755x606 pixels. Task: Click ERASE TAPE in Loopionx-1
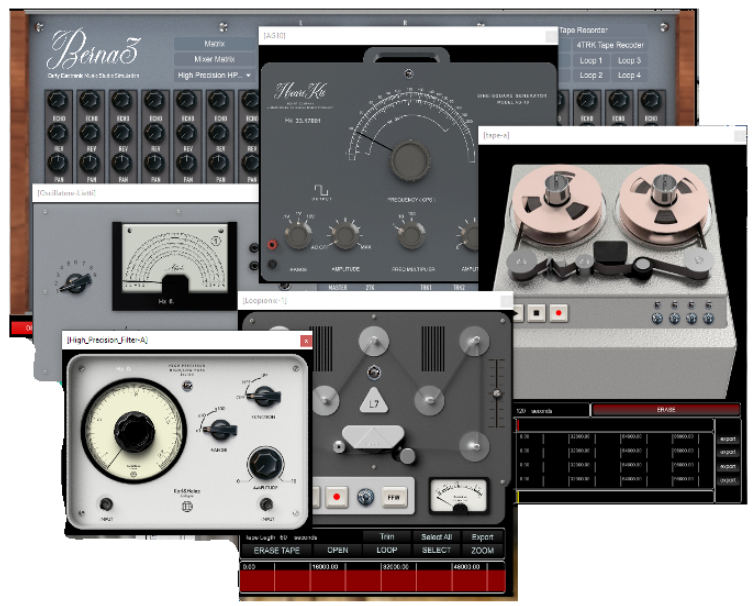pyautogui.click(x=276, y=550)
